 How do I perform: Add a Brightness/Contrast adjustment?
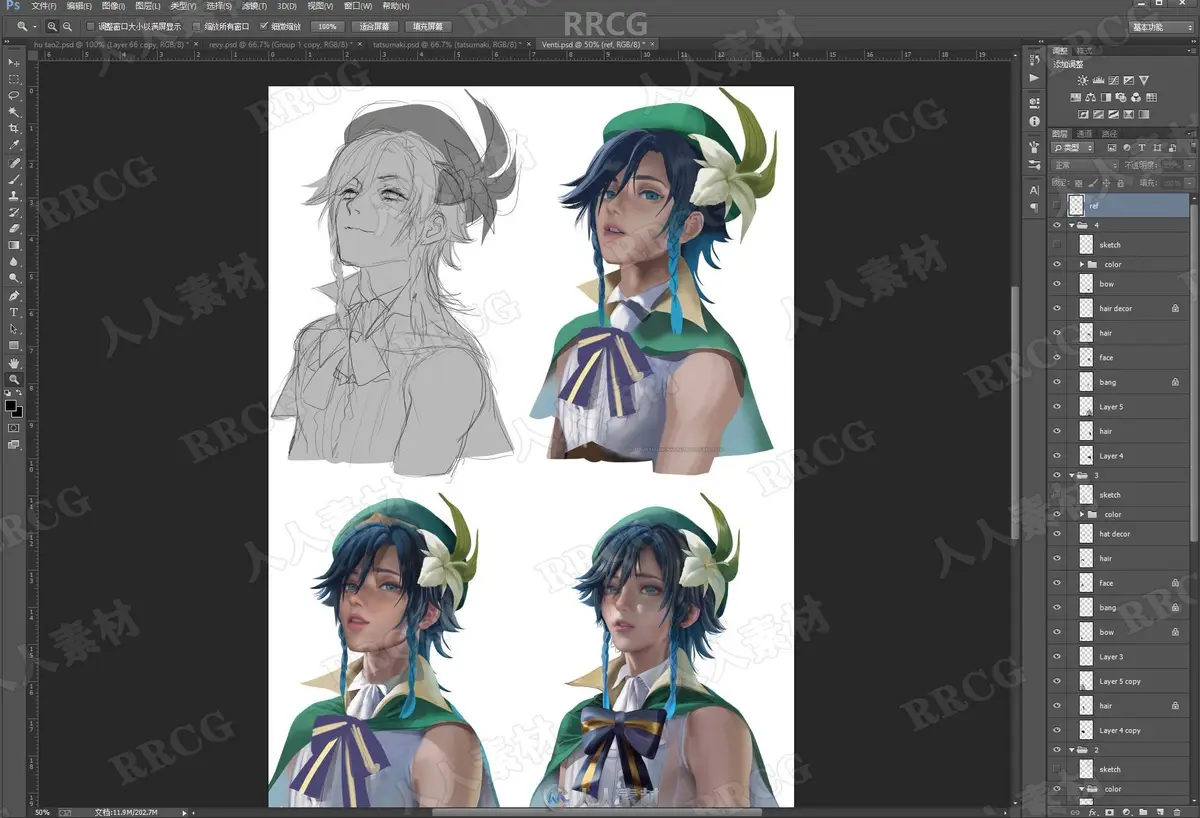tap(1082, 80)
